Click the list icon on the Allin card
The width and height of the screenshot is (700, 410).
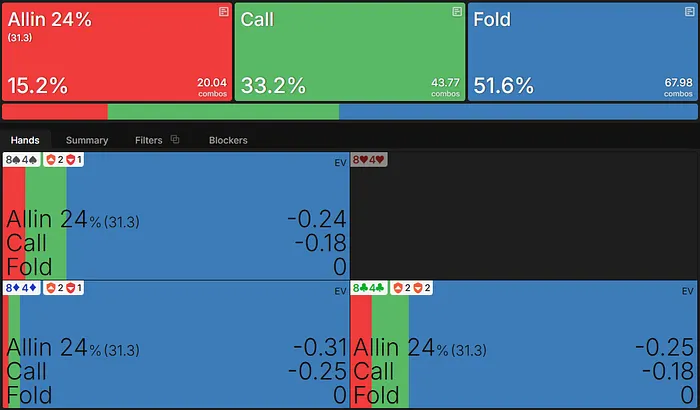[x=223, y=11]
